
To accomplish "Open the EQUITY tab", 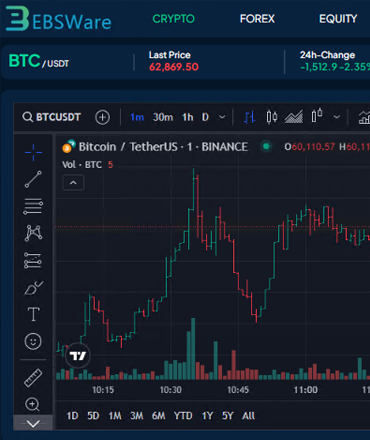I will (x=338, y=19).
